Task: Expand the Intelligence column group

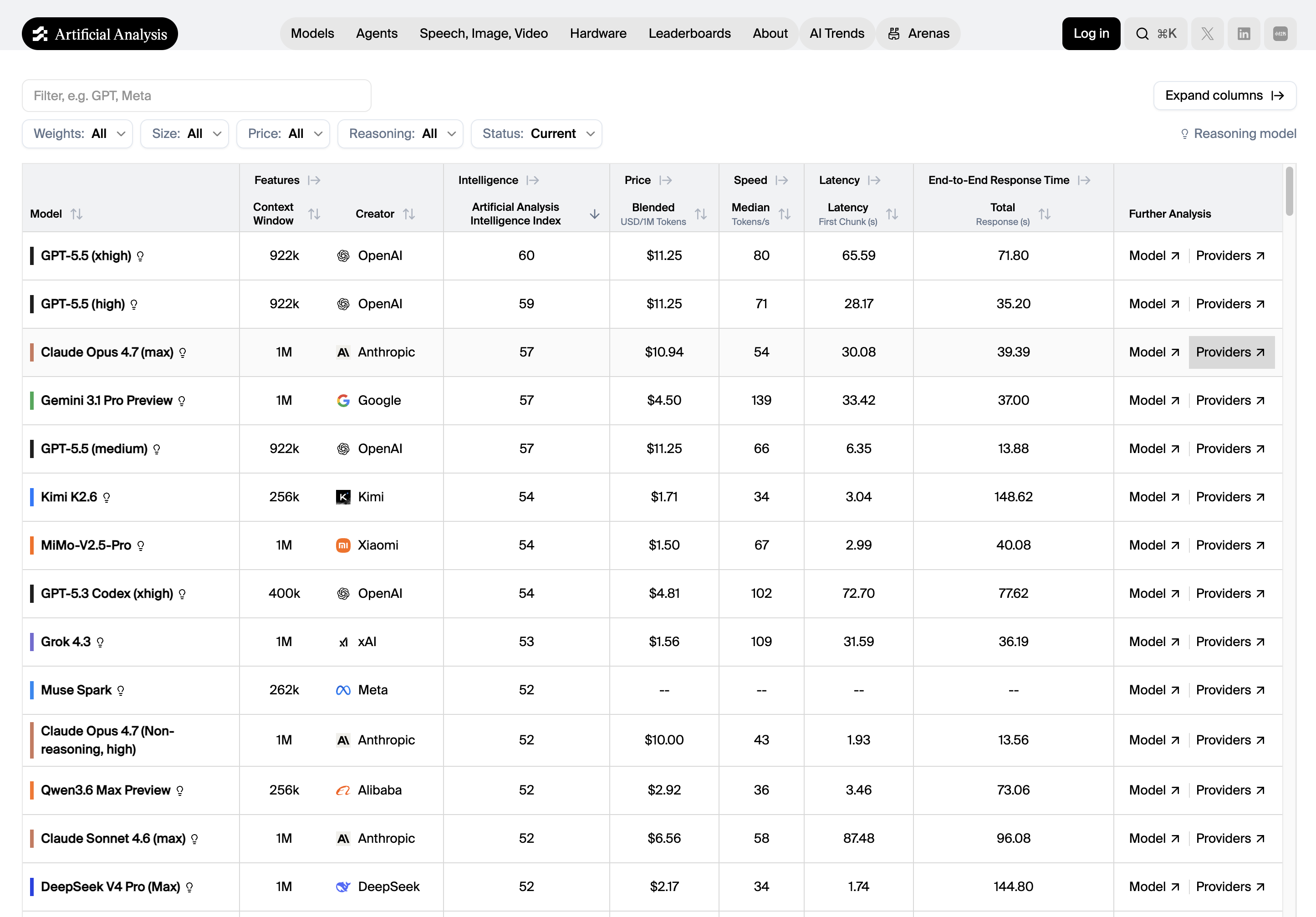Action: [x=533, y=180]
